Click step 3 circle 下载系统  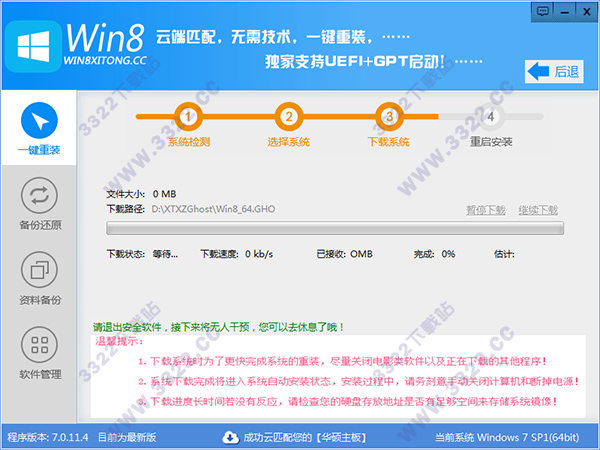pyautogui.click(x=389, y=116)
